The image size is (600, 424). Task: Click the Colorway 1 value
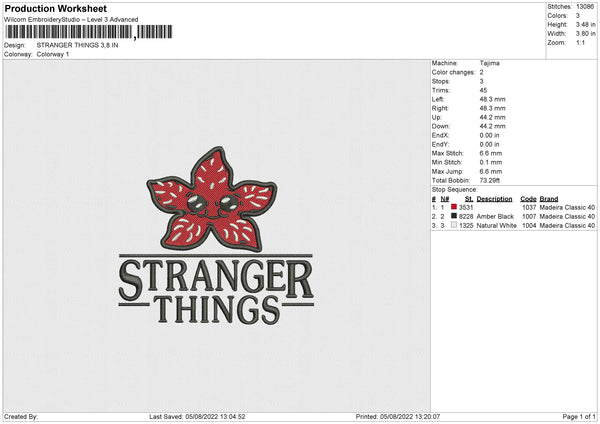53,54
